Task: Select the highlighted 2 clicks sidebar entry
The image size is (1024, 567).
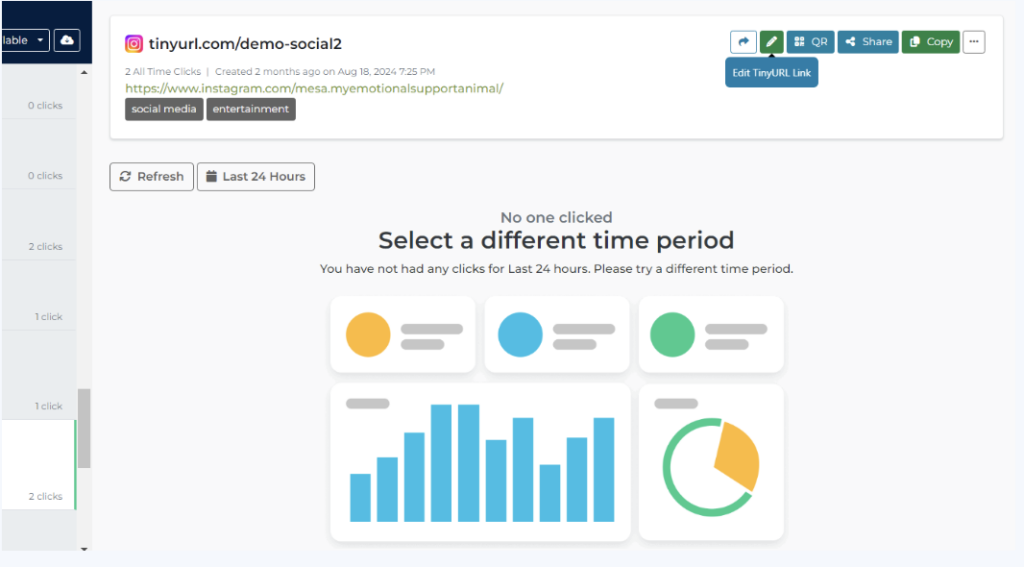Action: click(x=39, y=464)
